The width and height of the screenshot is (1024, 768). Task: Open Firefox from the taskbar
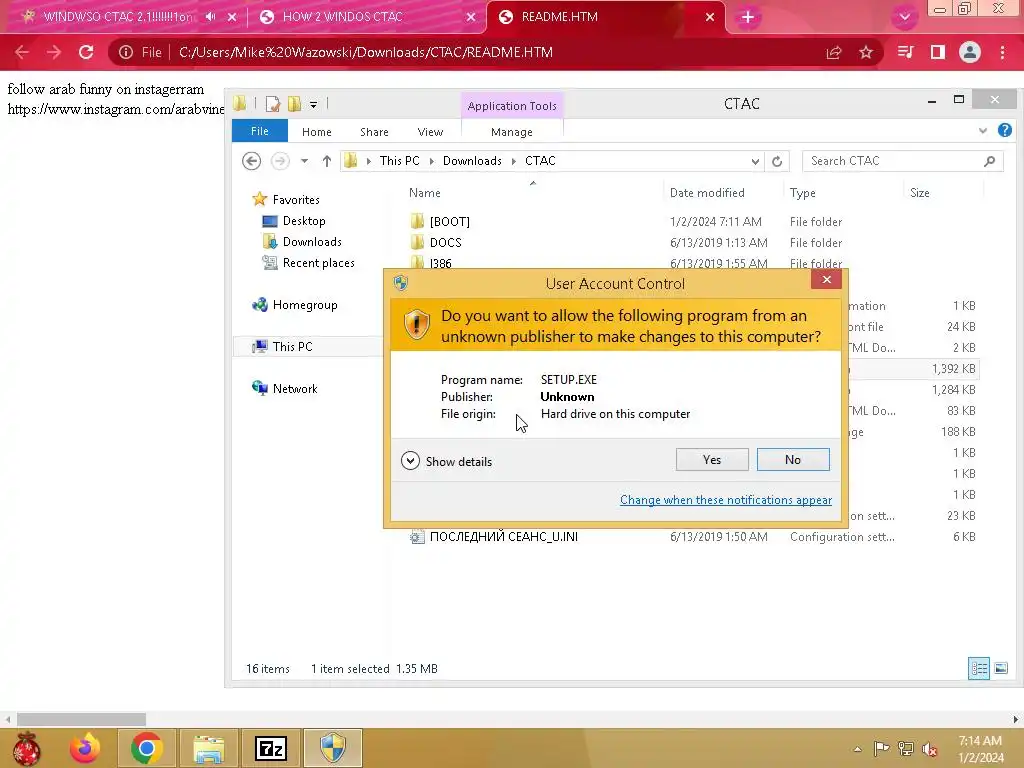coord(85,748)
